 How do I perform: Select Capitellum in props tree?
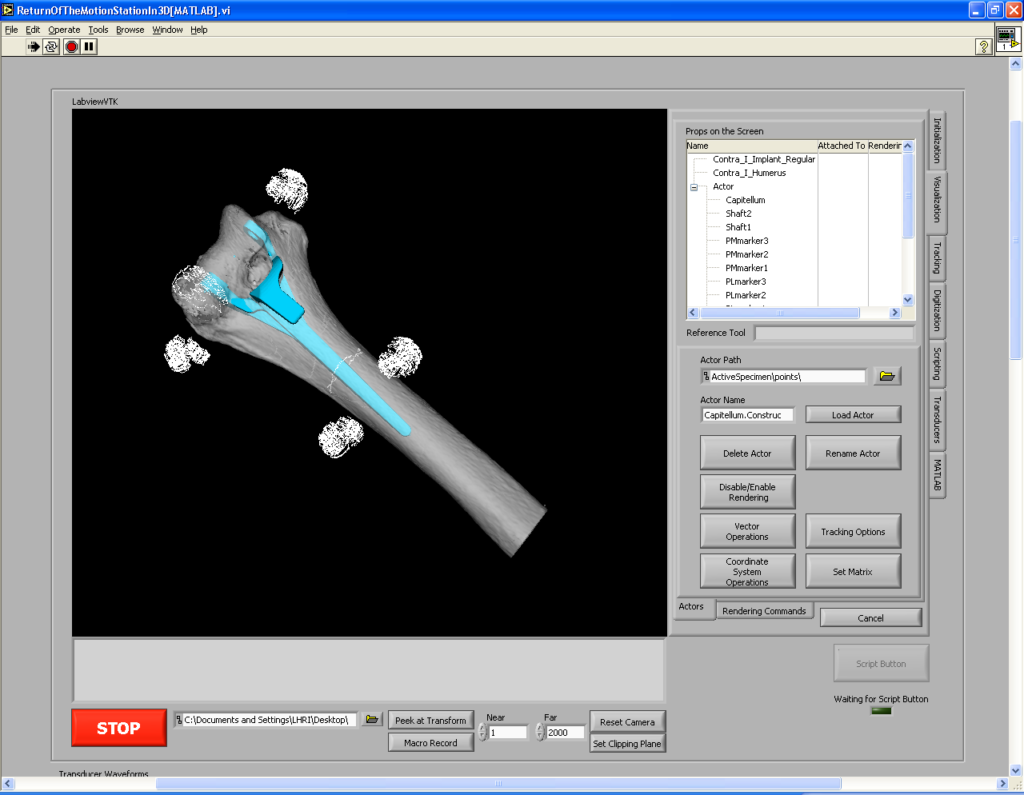[745, 201]
